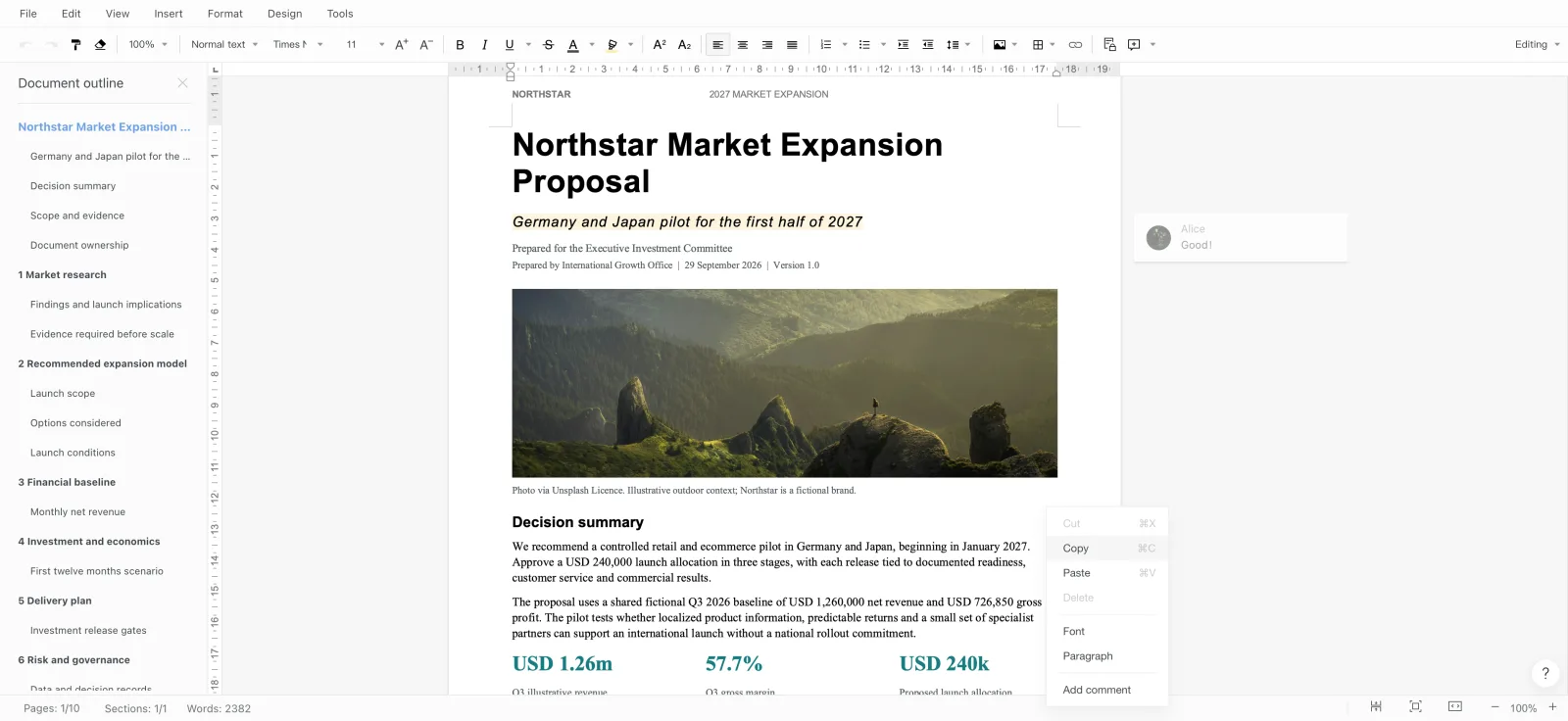Click the insert table icon
The height and width of the screenshot is (721, 1568).
(1038, 44)
